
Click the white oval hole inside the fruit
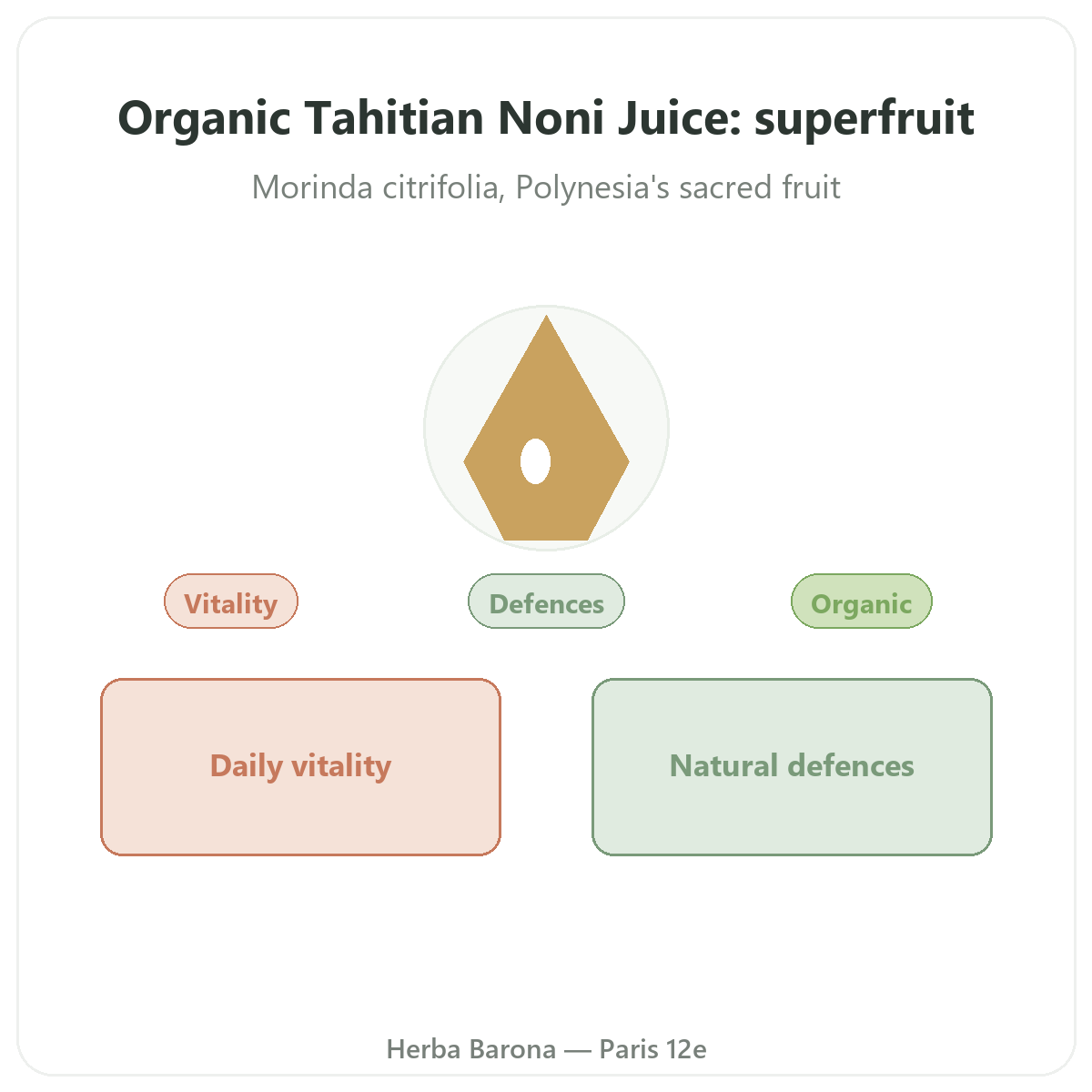[535, 461]
